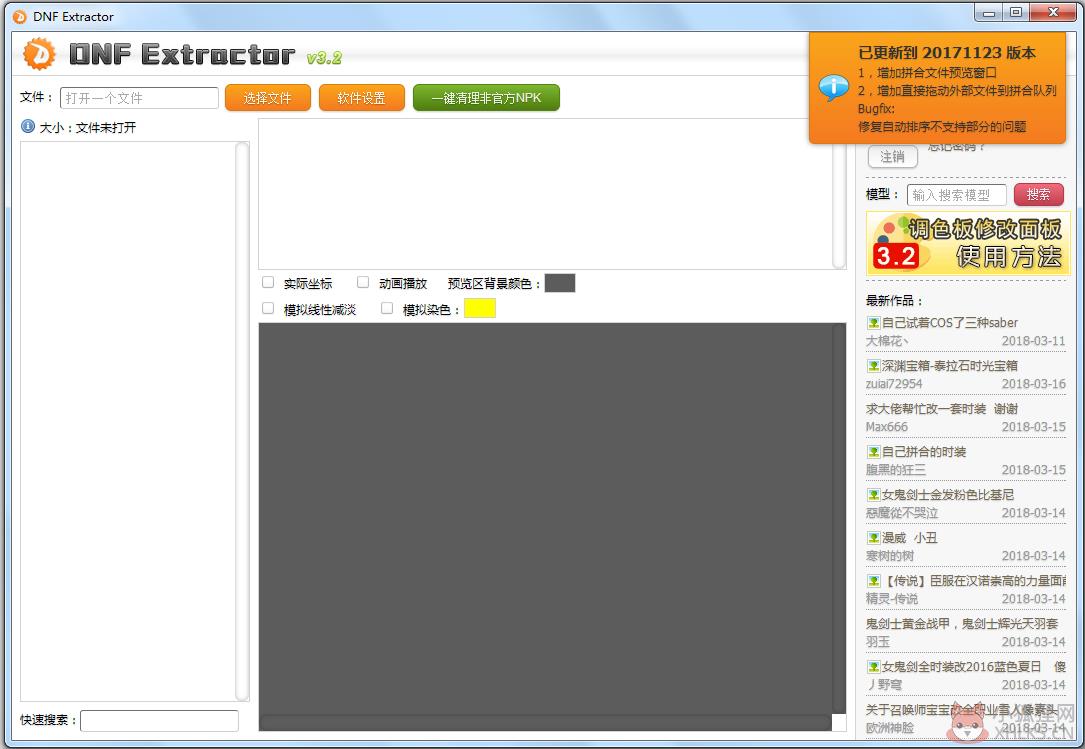Click the file list vertical scrollbar
Screen dimensions: 1085x749
242,421
